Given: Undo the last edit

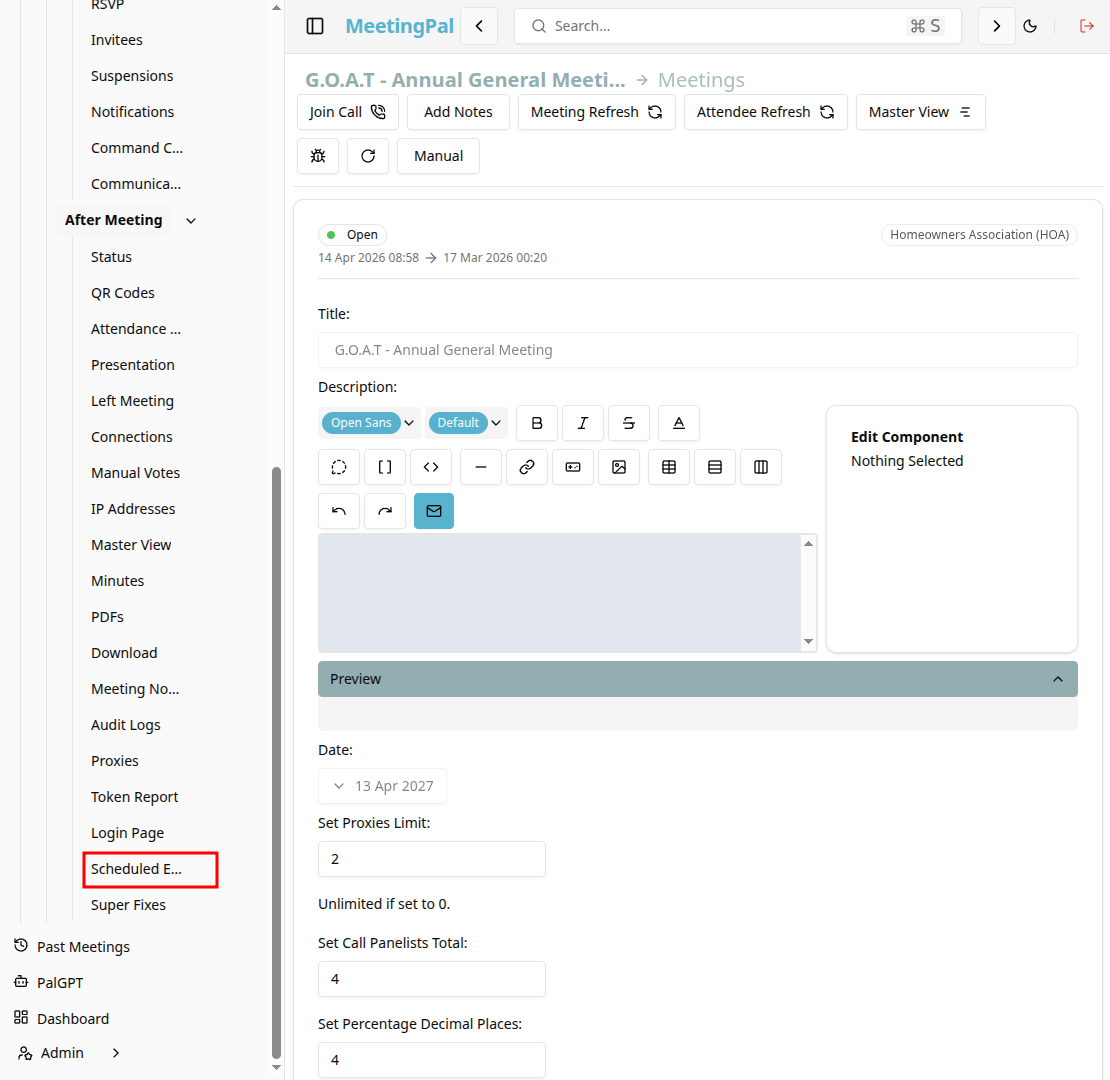Looking at the screenshot, I should pyautogui.click(x=339, y=511).
